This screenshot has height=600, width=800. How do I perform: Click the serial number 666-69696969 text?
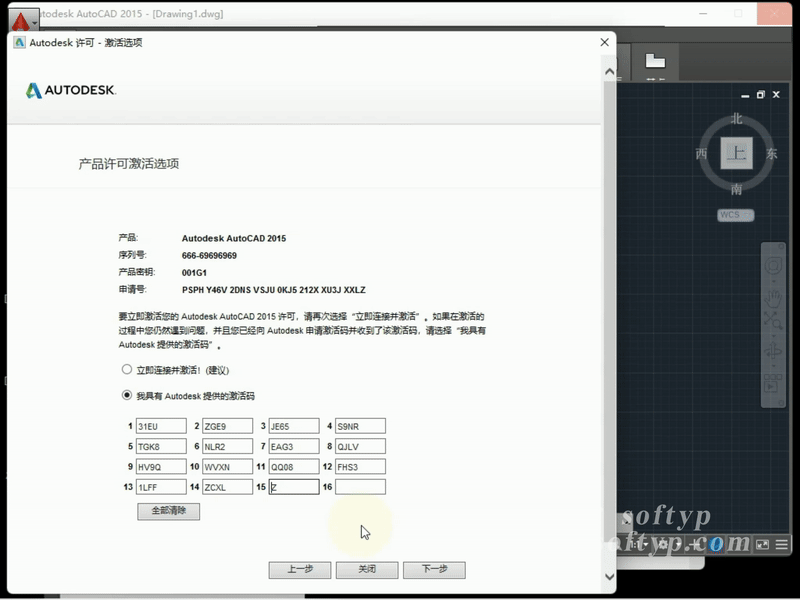click(209, 256)
